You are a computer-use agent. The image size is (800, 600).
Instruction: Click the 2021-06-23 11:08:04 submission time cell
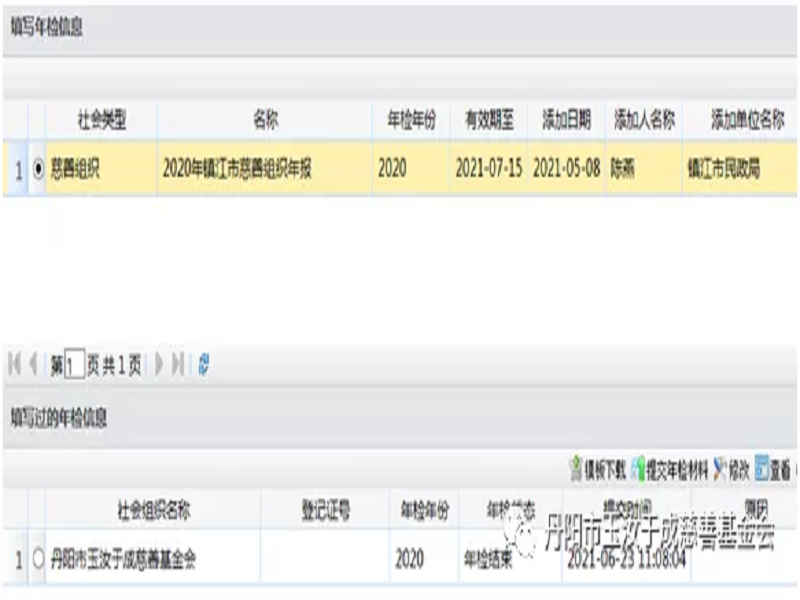(x=627, y=559)
